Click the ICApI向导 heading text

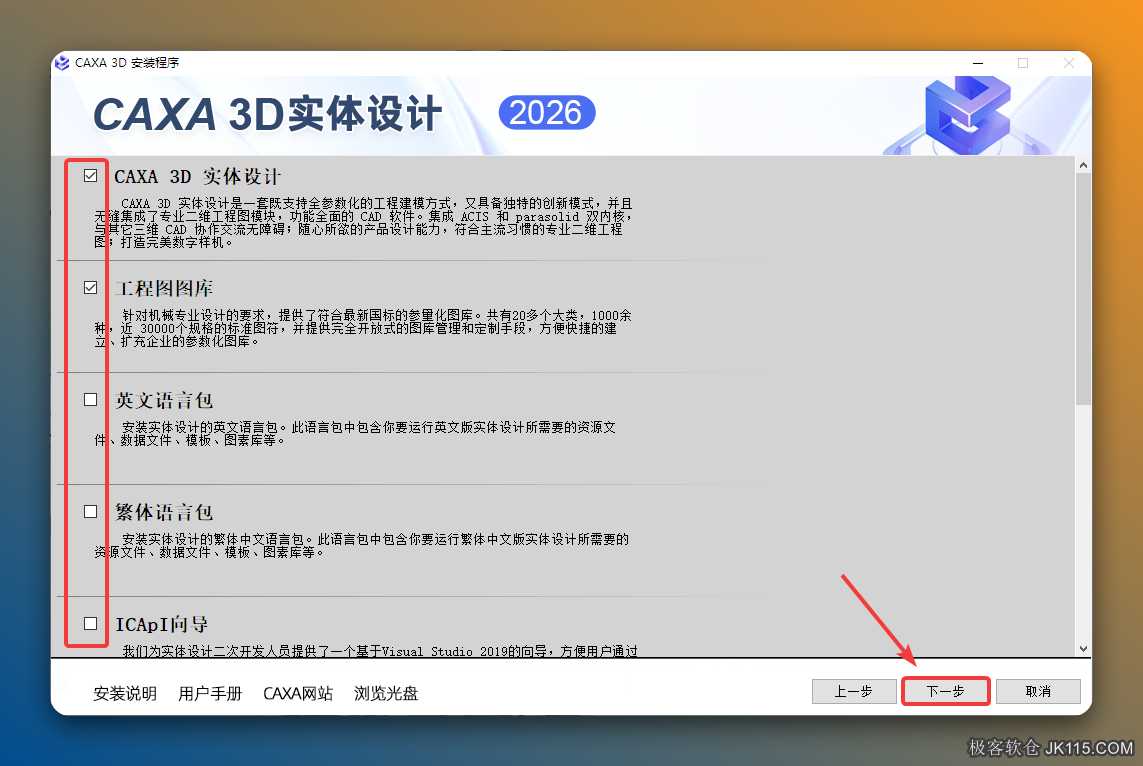(x=162, y=625)
